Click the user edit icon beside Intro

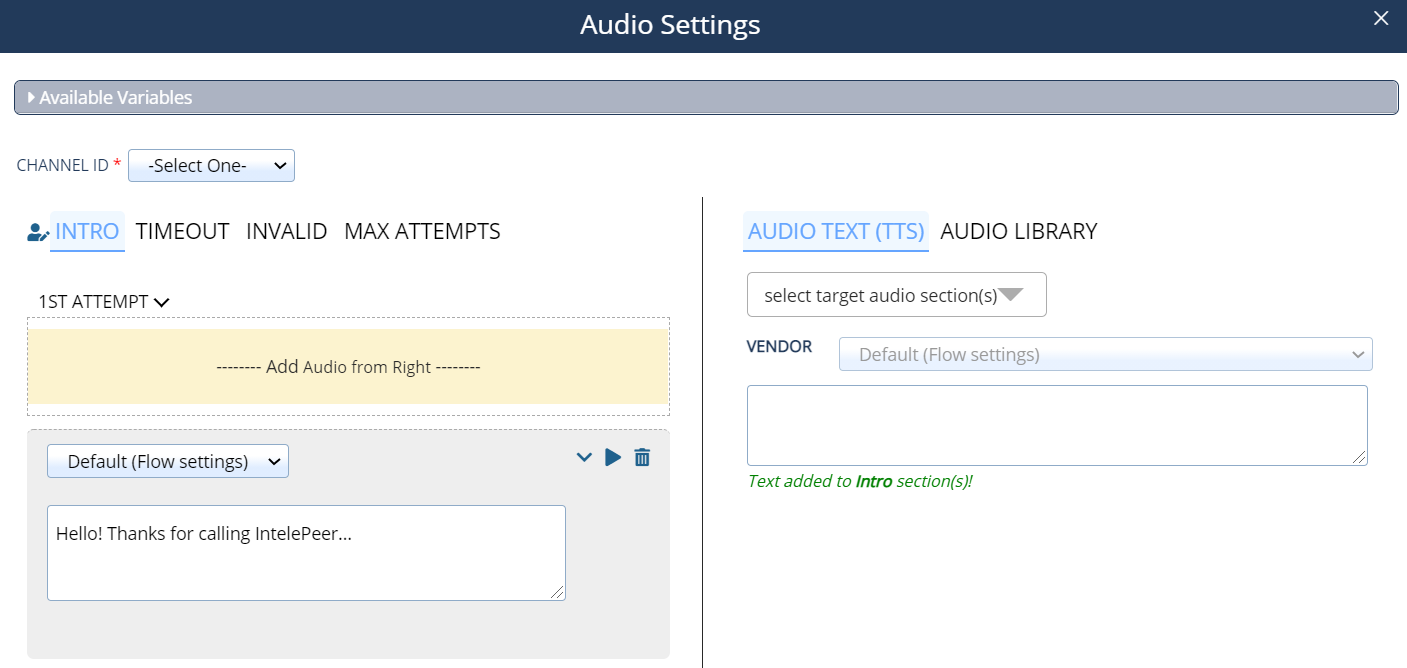(37, 232)
